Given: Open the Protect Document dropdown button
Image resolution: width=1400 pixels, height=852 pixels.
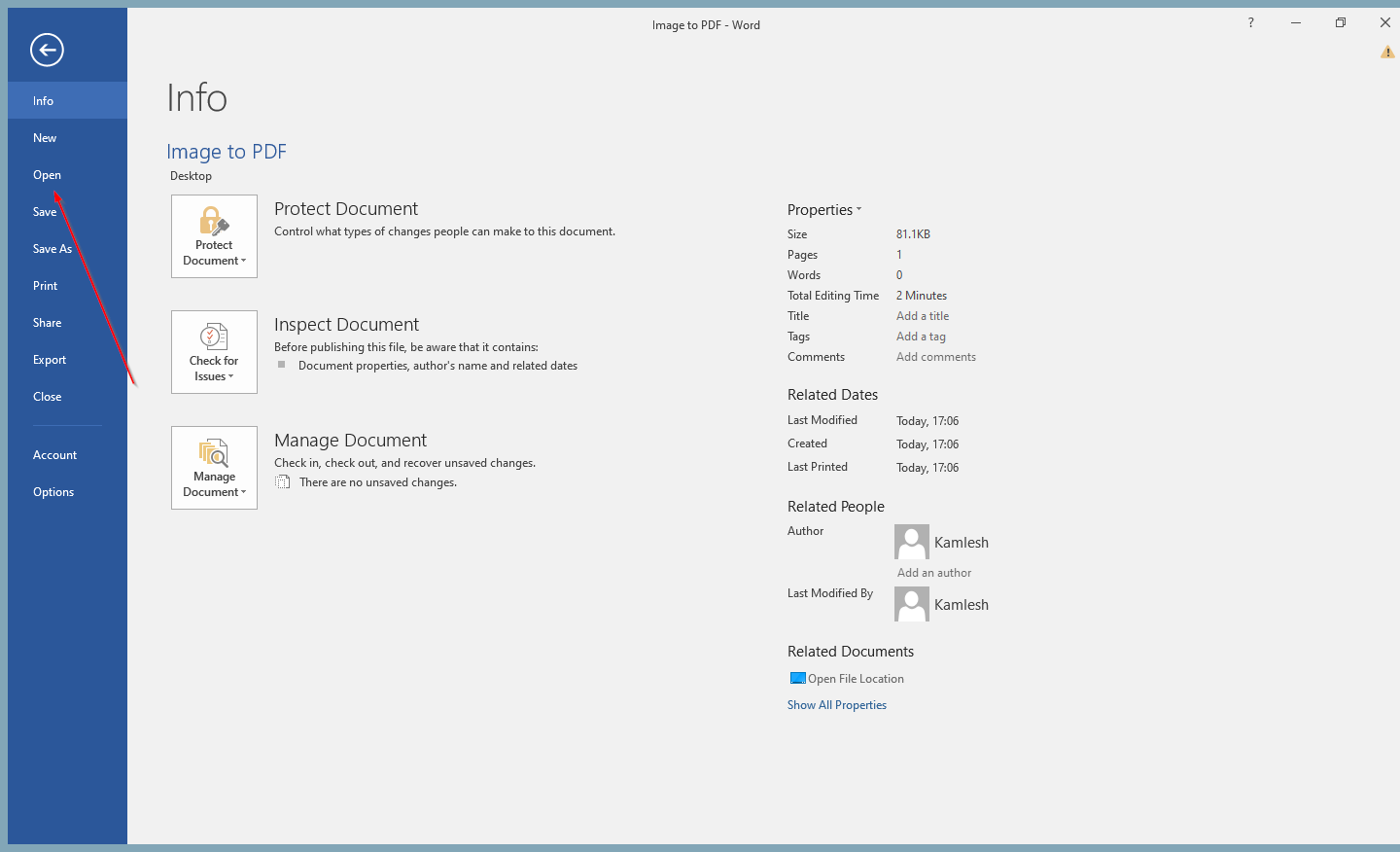Looking at the screenshot, I should 214,236.
